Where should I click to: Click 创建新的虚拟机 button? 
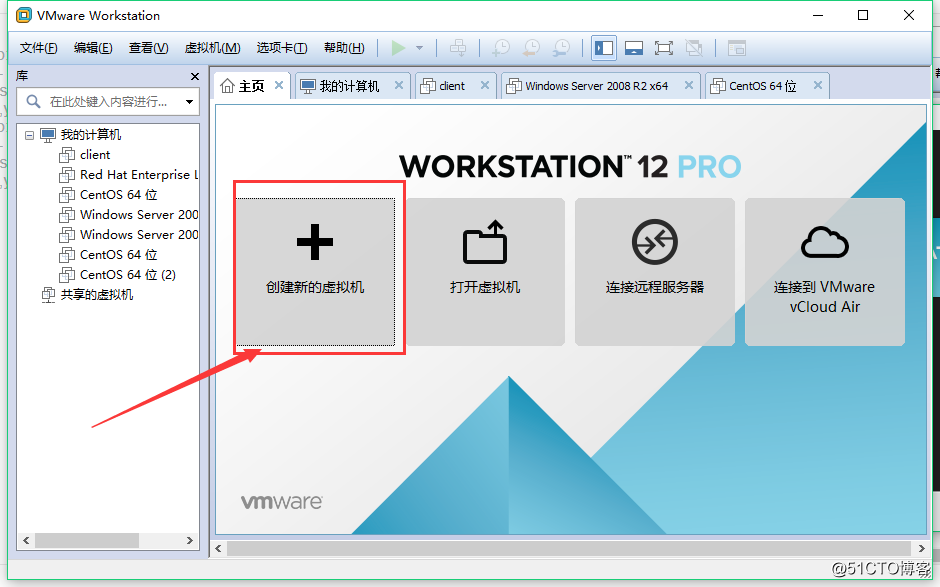coord(315,272)
